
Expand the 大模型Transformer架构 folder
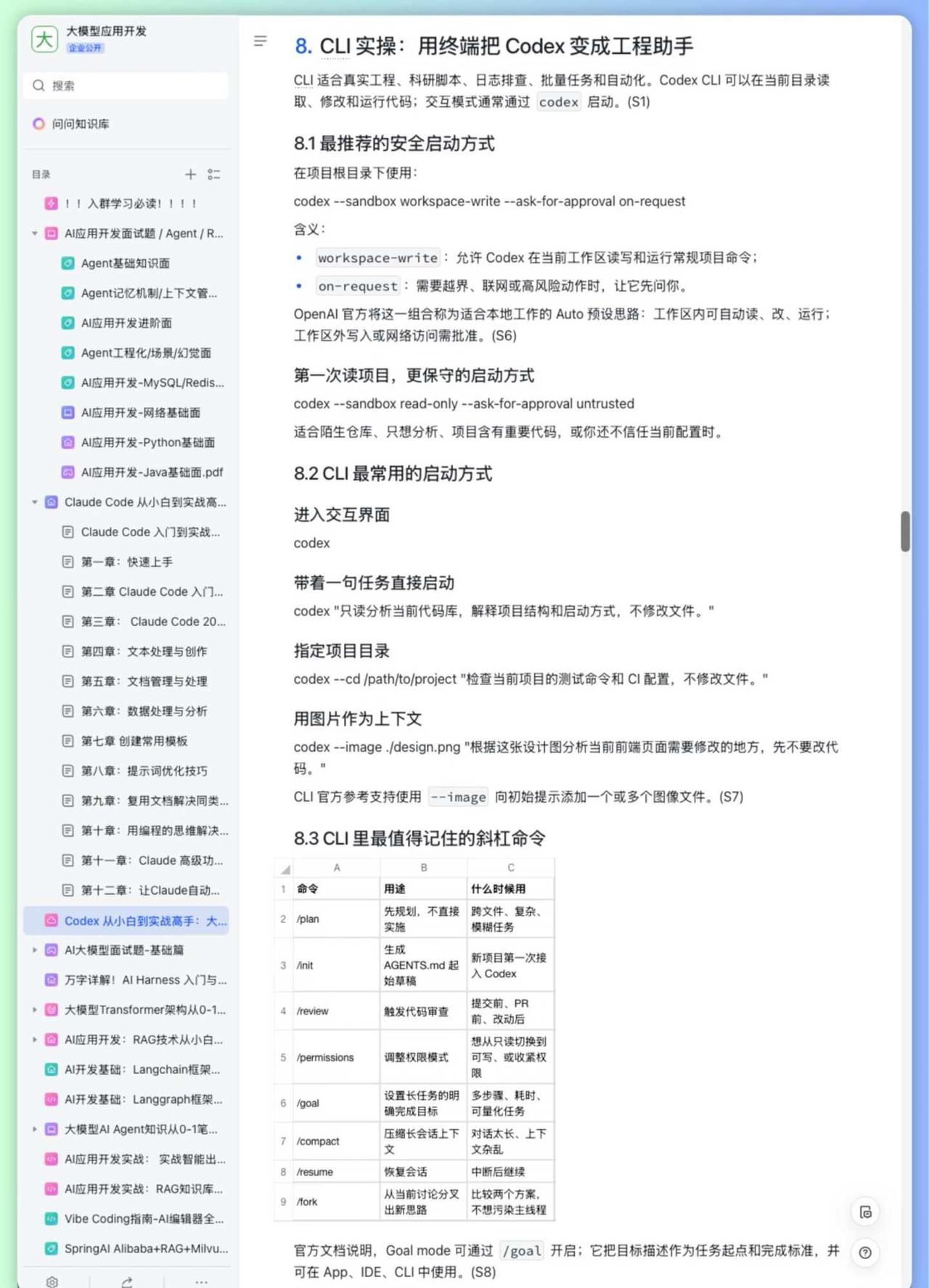pos(34,1010)
